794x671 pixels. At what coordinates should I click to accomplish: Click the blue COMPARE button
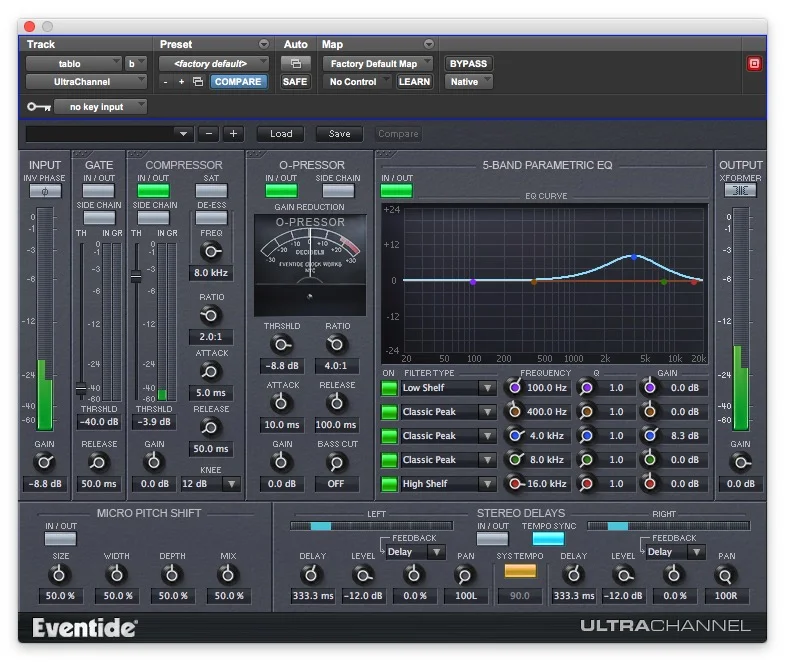pos(238,82)
